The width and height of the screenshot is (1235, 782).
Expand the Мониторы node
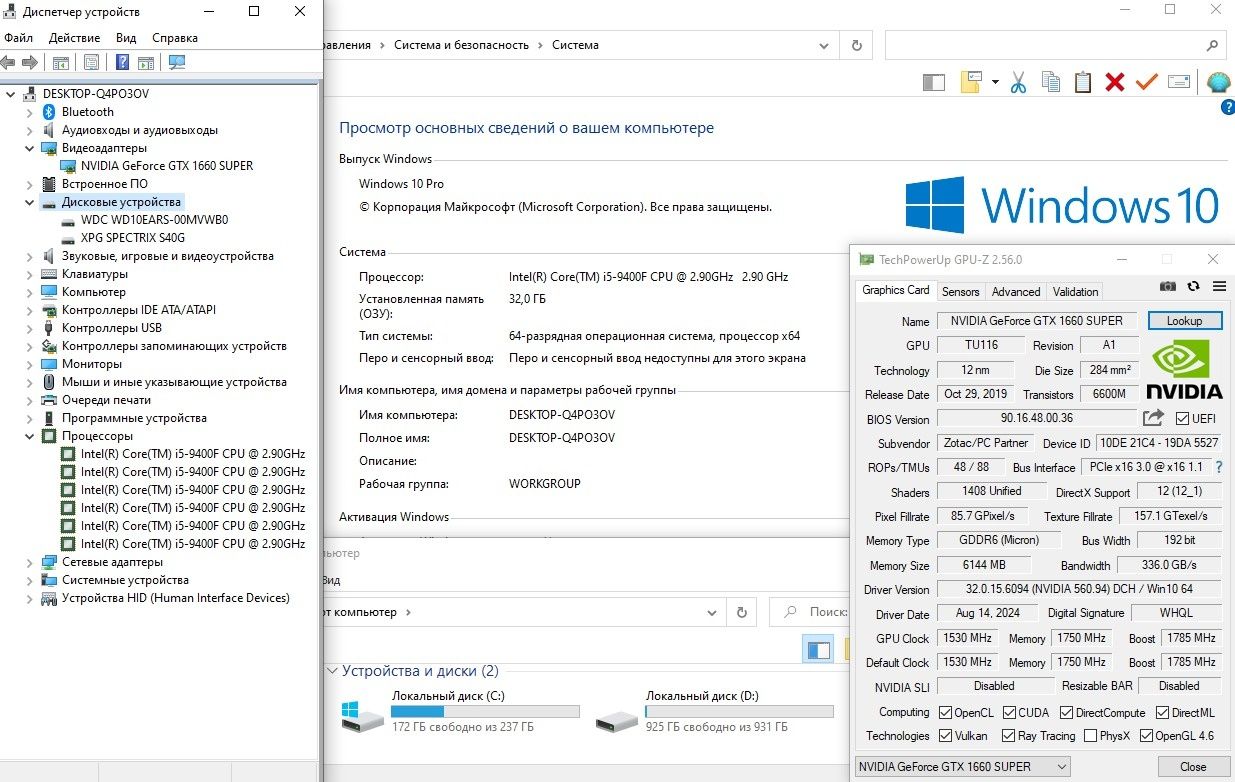coord(30,364)
